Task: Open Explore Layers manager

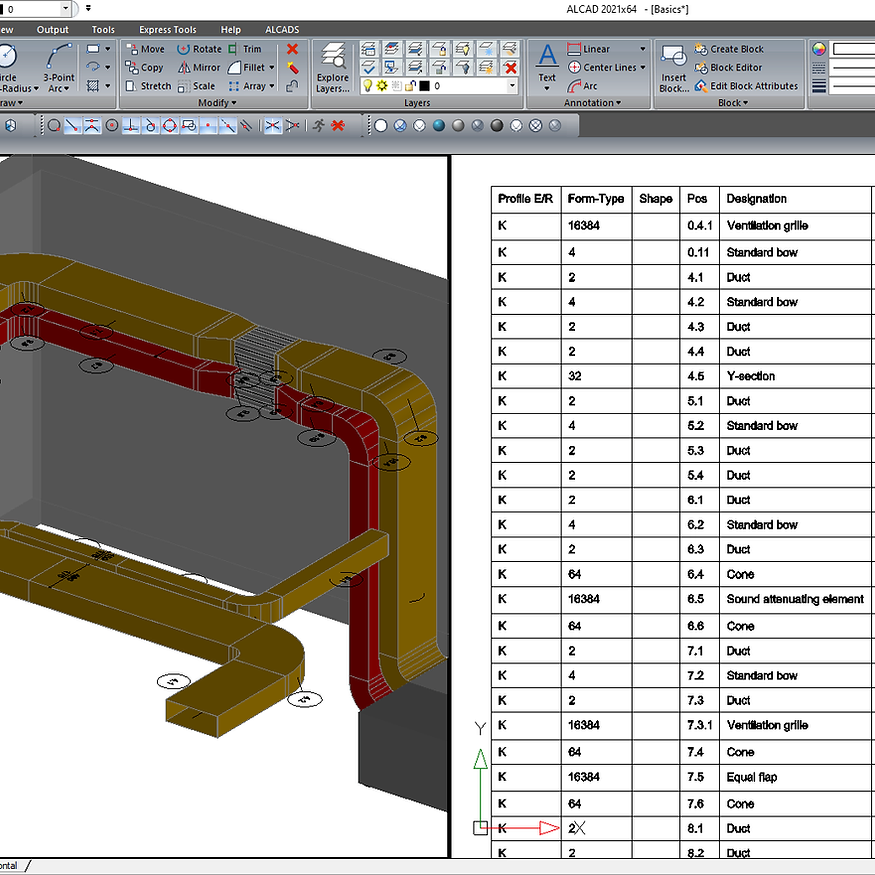Action: point(333,68)
